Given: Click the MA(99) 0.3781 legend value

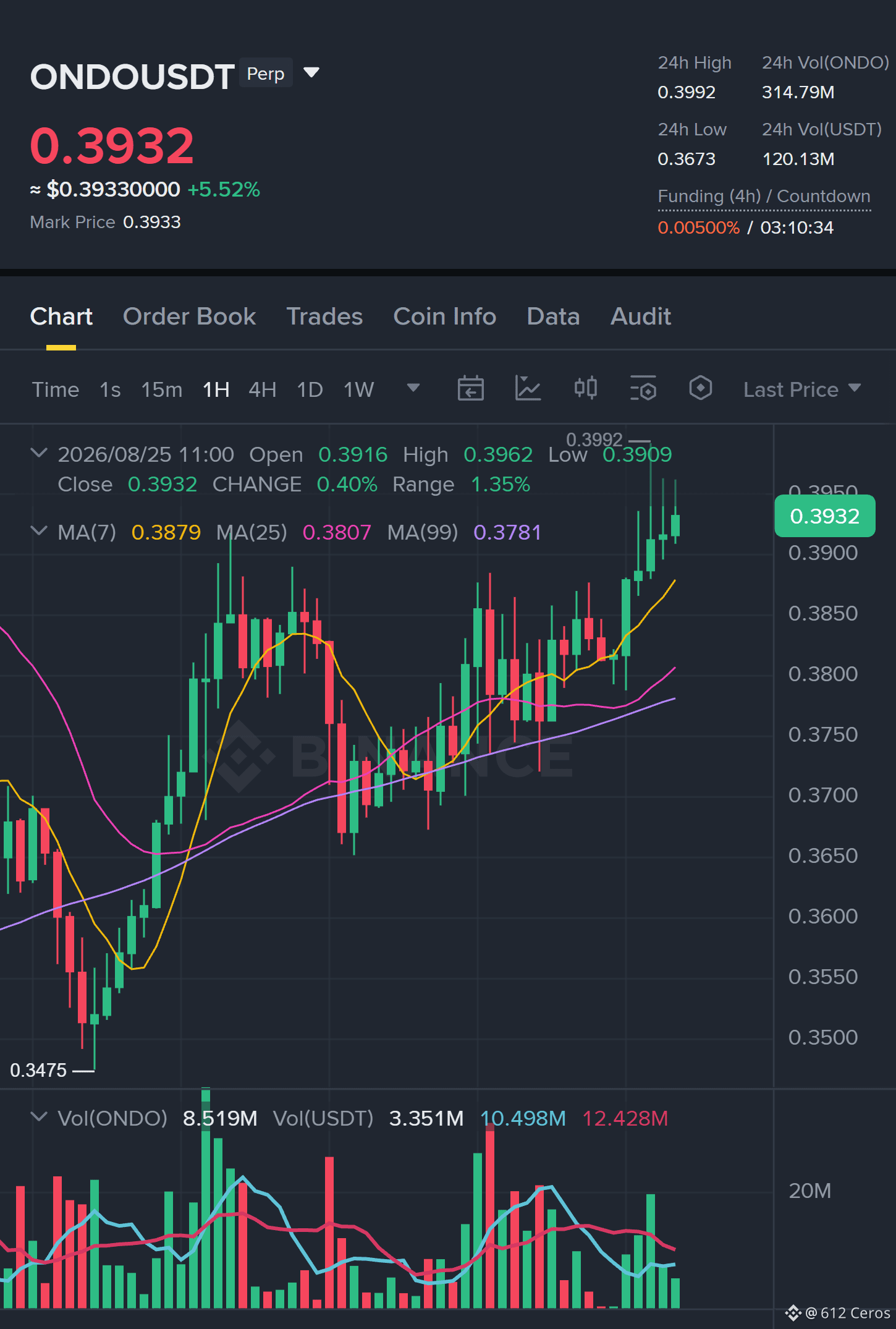Looking at the screenshot, I should click(507, 532).
